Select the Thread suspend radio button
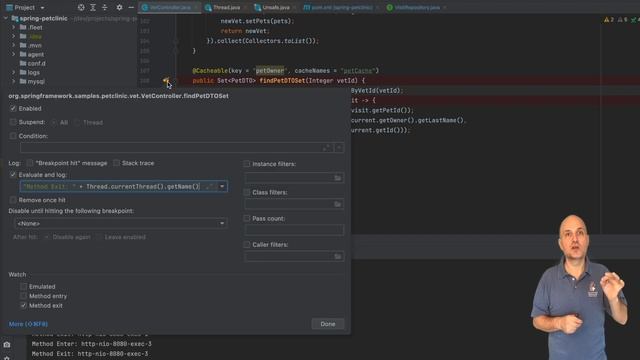The width and height of the screenshot is (640, 360). [x=77, y=122]
